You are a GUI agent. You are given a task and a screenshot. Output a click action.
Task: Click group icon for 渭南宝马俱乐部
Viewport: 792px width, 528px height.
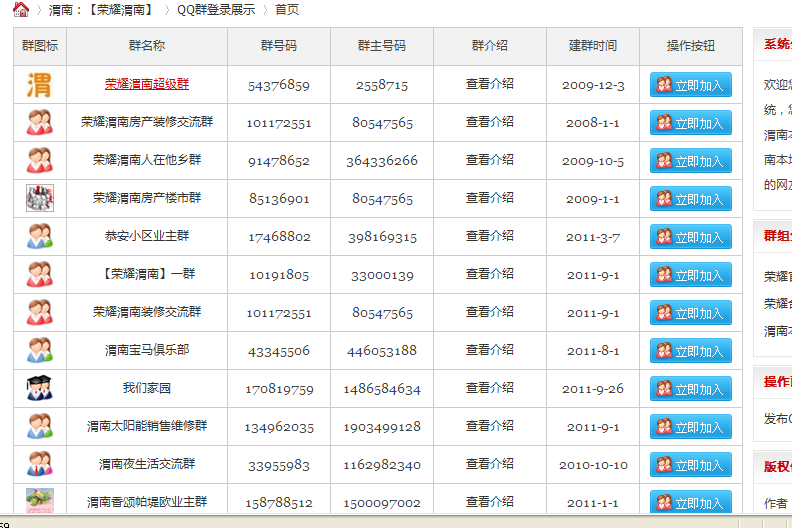[39, 350]
